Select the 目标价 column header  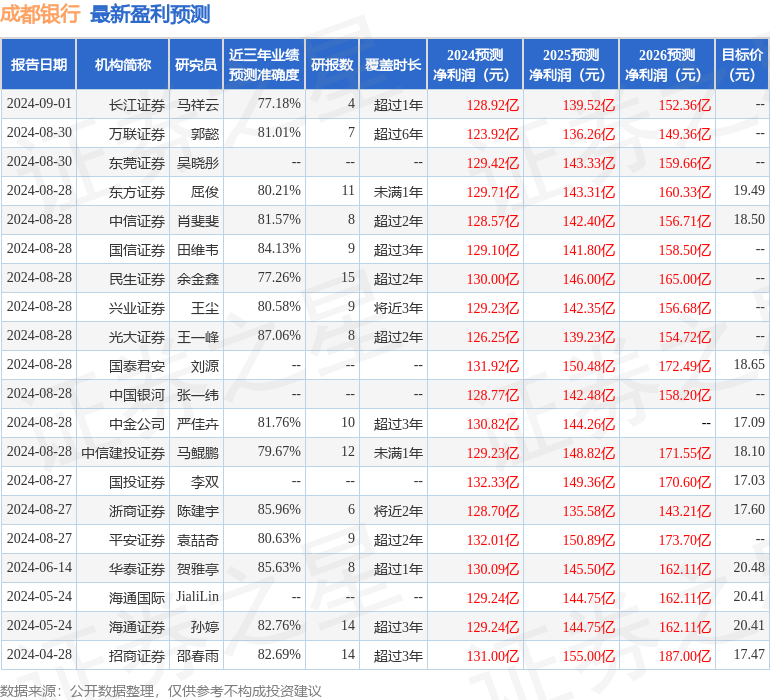coord(742,64)
